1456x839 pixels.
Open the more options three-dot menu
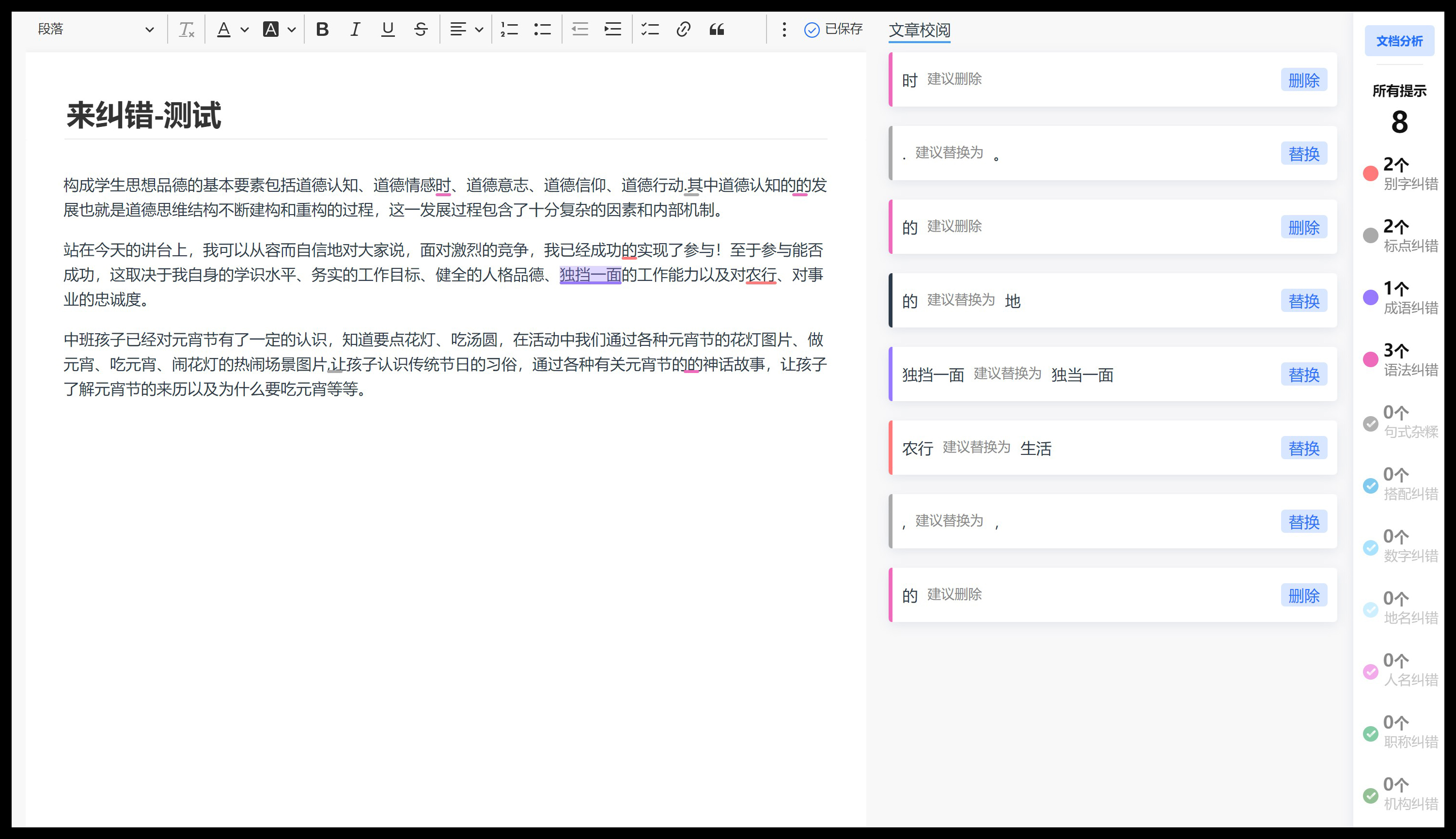783,30
